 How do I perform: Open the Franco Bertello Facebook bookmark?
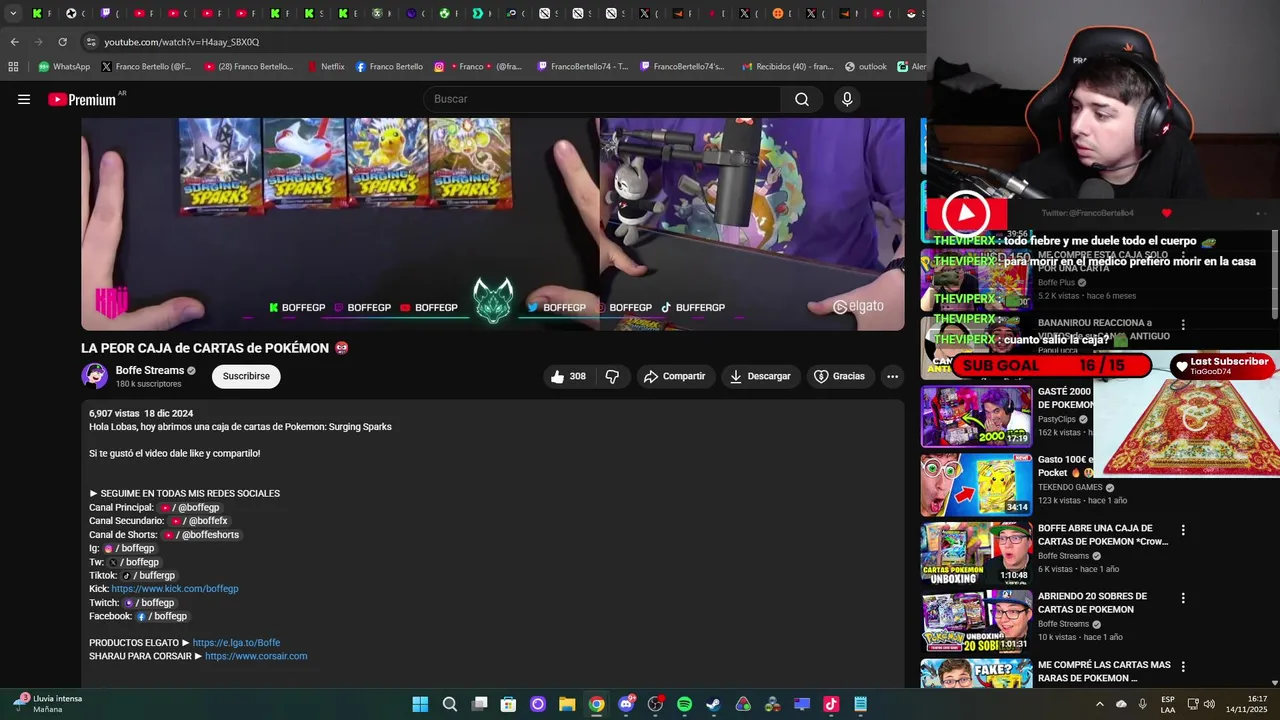(389, 67)
